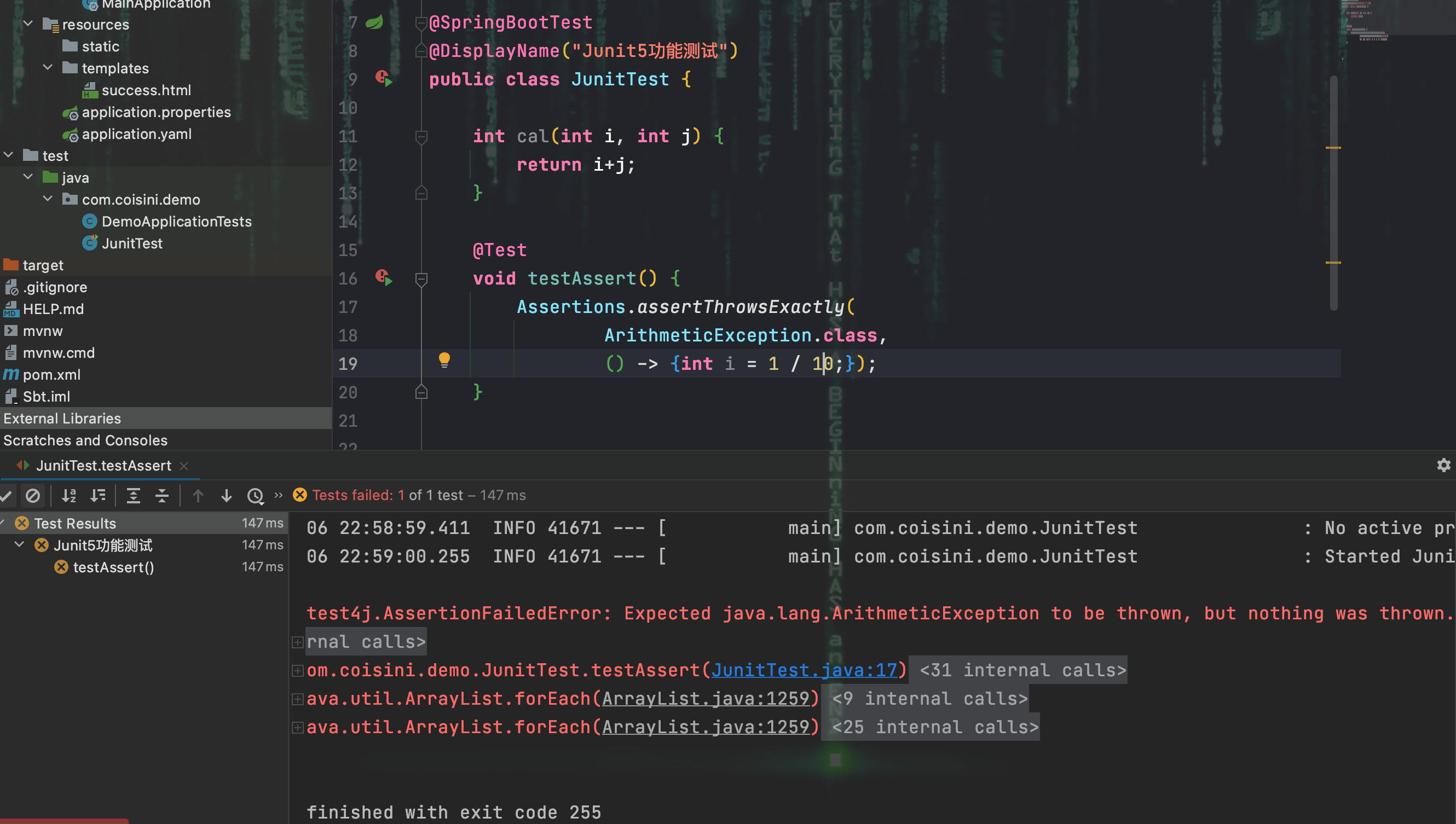Open JunitTest.java:17 stack trace link
The width and height of the screenshot is (1456, 824).
point(804,670)
